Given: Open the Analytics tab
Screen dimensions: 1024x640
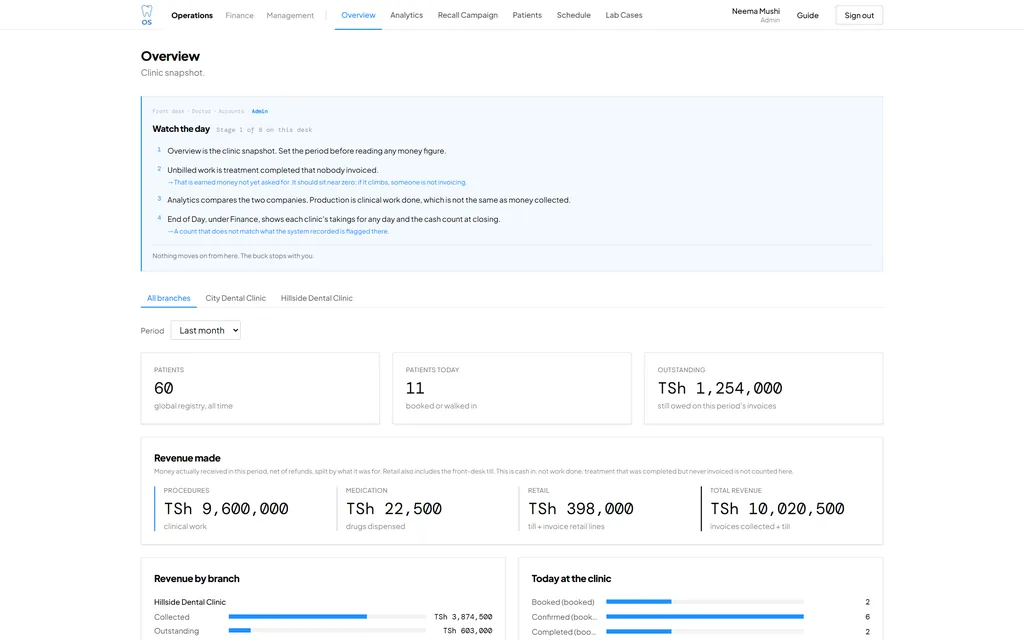Looking at the screenshot, I should pos(406,15).
